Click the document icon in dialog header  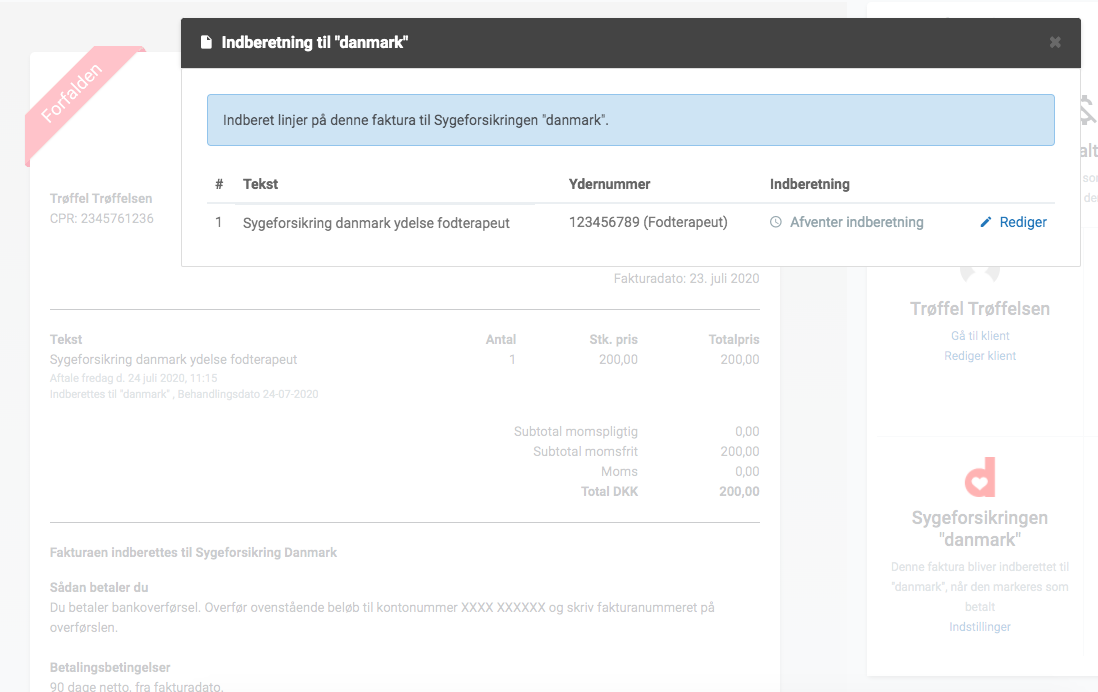(206, 42)
